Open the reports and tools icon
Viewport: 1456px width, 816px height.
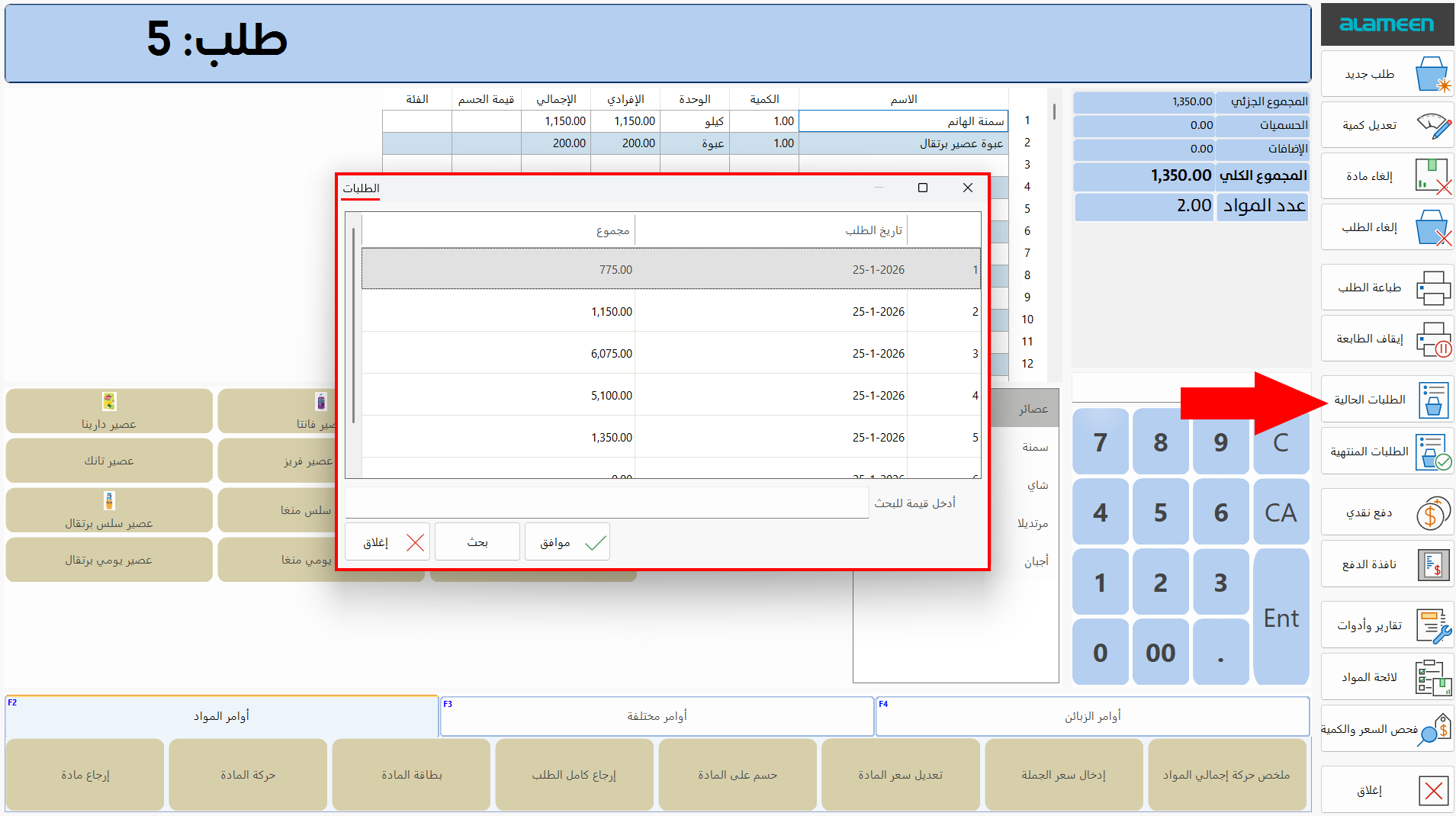(x=1432, y=626)
